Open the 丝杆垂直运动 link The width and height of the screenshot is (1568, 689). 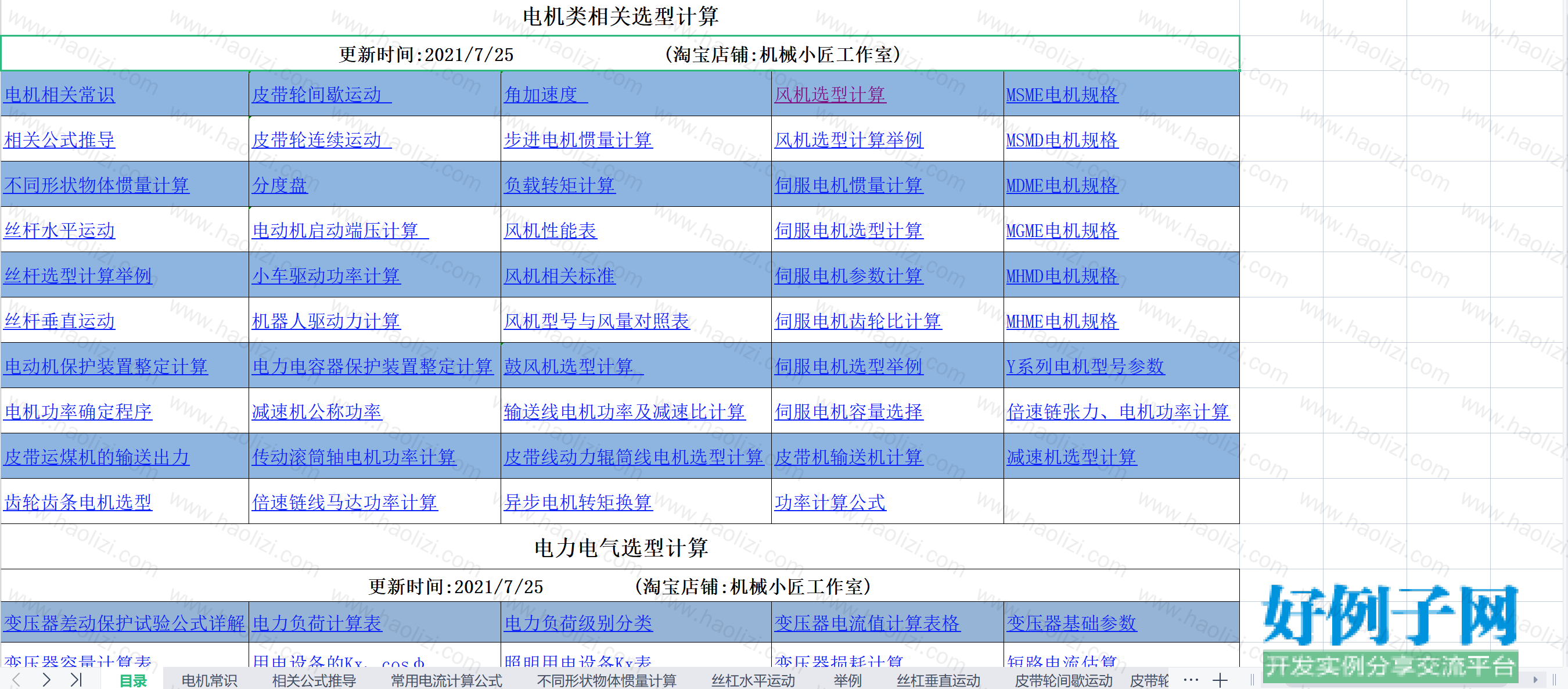pos(60,321)
